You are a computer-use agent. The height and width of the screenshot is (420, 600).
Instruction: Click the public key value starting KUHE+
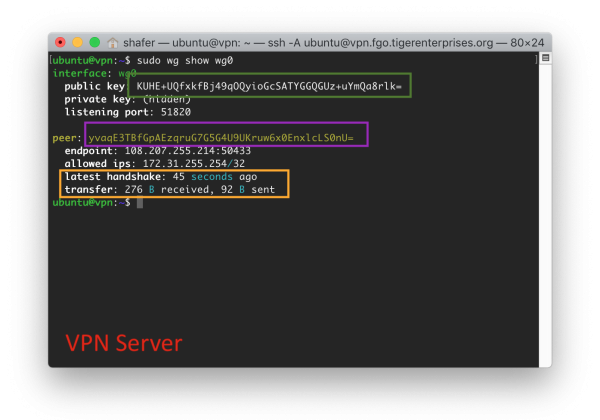click(x=269, y=86)
